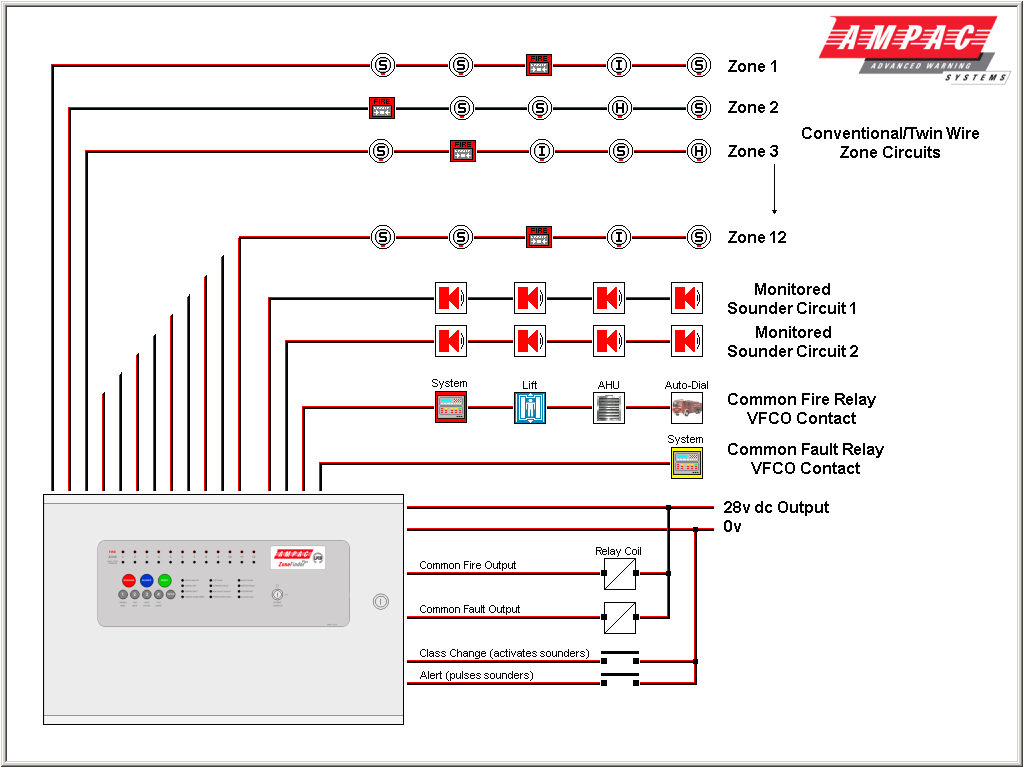Click the fire call point on Zone 2
Image resolution: width=1024 pixels, height=768 pixels.
pyautogui.click(x=383, y=107)
